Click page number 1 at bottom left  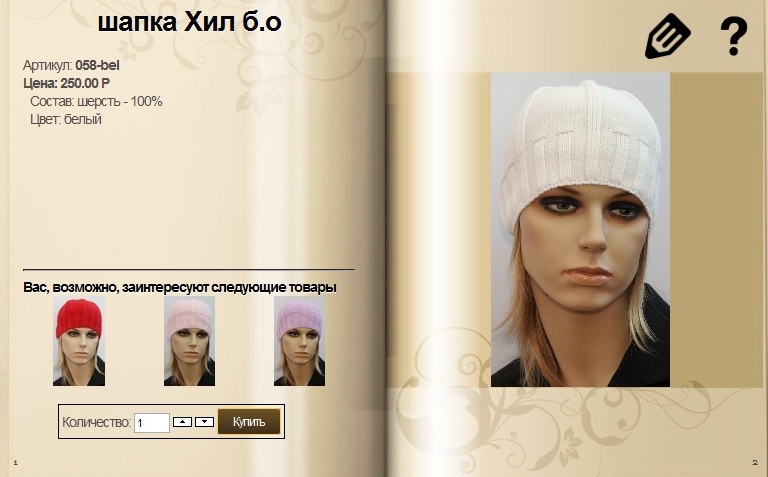coord(15,462)
